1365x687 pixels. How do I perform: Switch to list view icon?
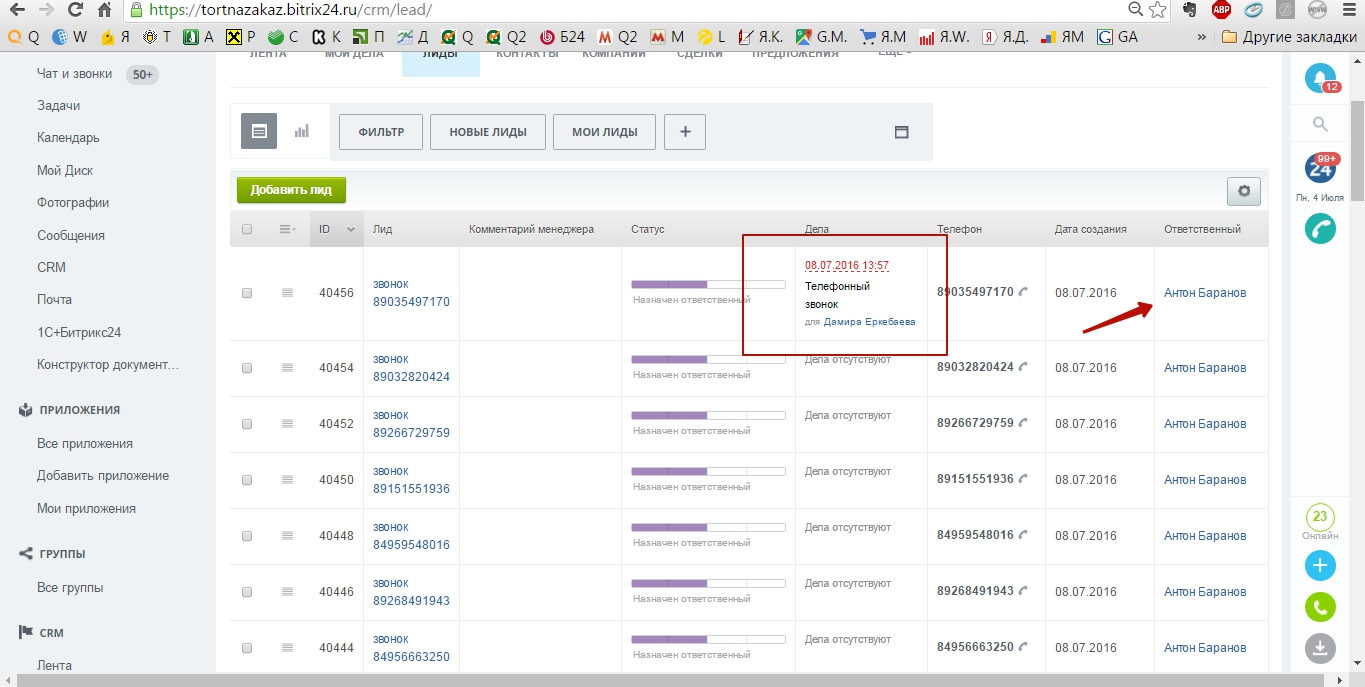259,131
